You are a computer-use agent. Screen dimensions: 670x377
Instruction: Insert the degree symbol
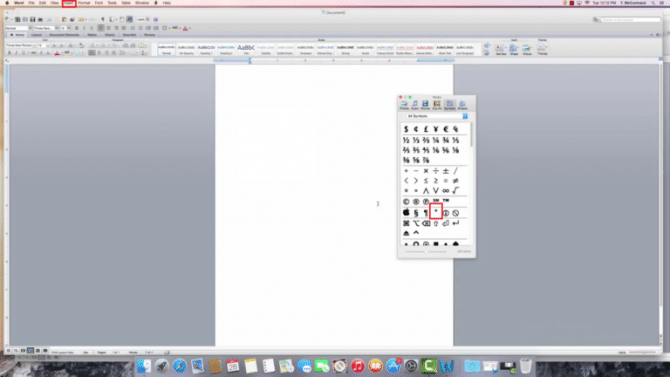(x=436, y=212)
